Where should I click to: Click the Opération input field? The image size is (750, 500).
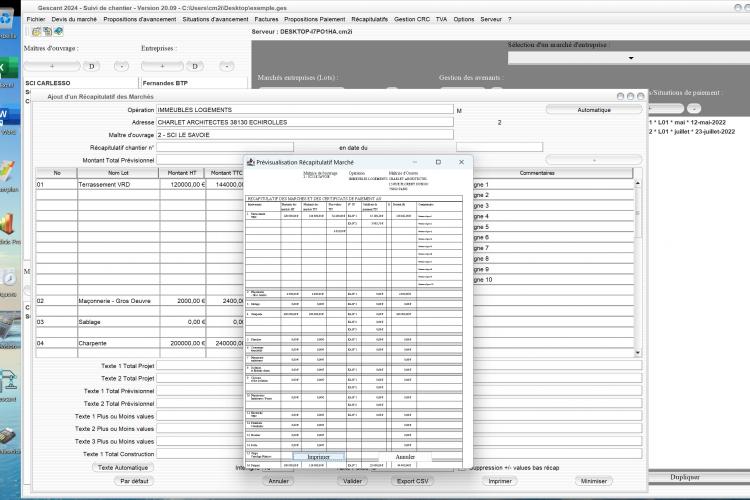(305, 110)
